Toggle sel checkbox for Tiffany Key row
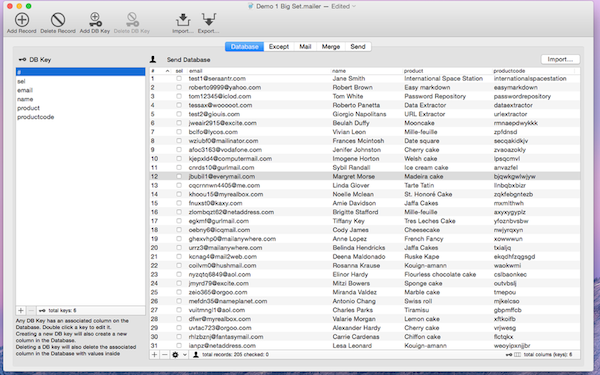 click(179, 221)
